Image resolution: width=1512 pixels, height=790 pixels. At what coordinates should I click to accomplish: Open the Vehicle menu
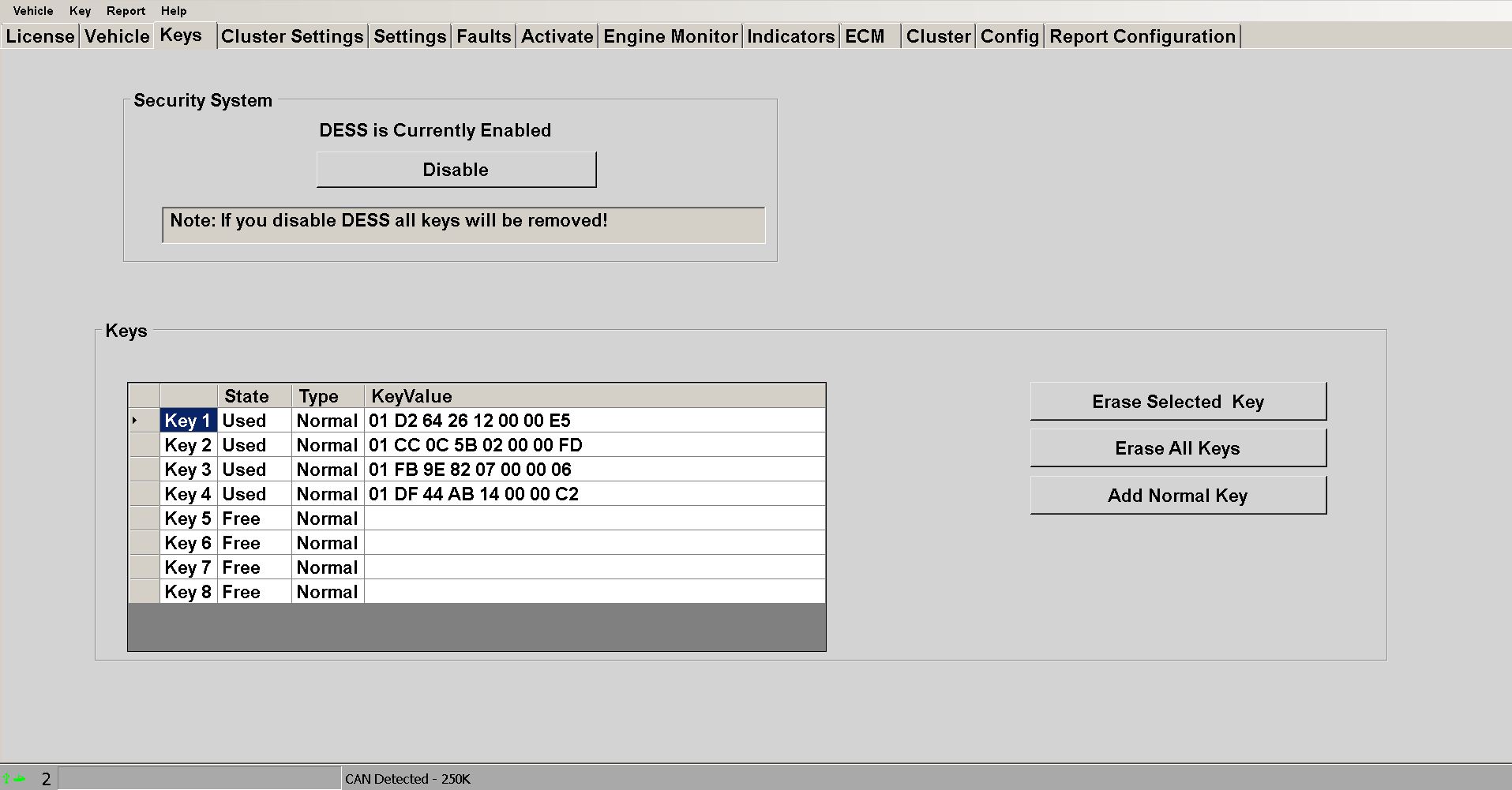33,11
